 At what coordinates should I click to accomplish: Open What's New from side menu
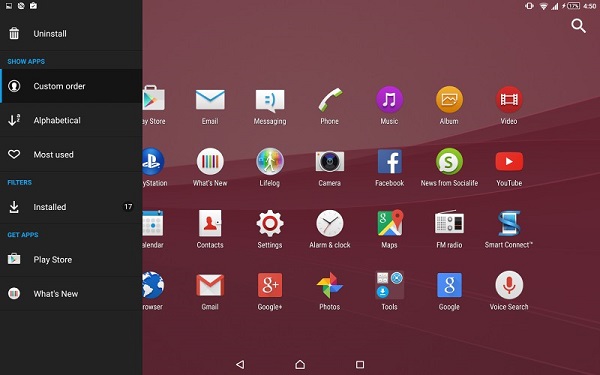(71, 294)
